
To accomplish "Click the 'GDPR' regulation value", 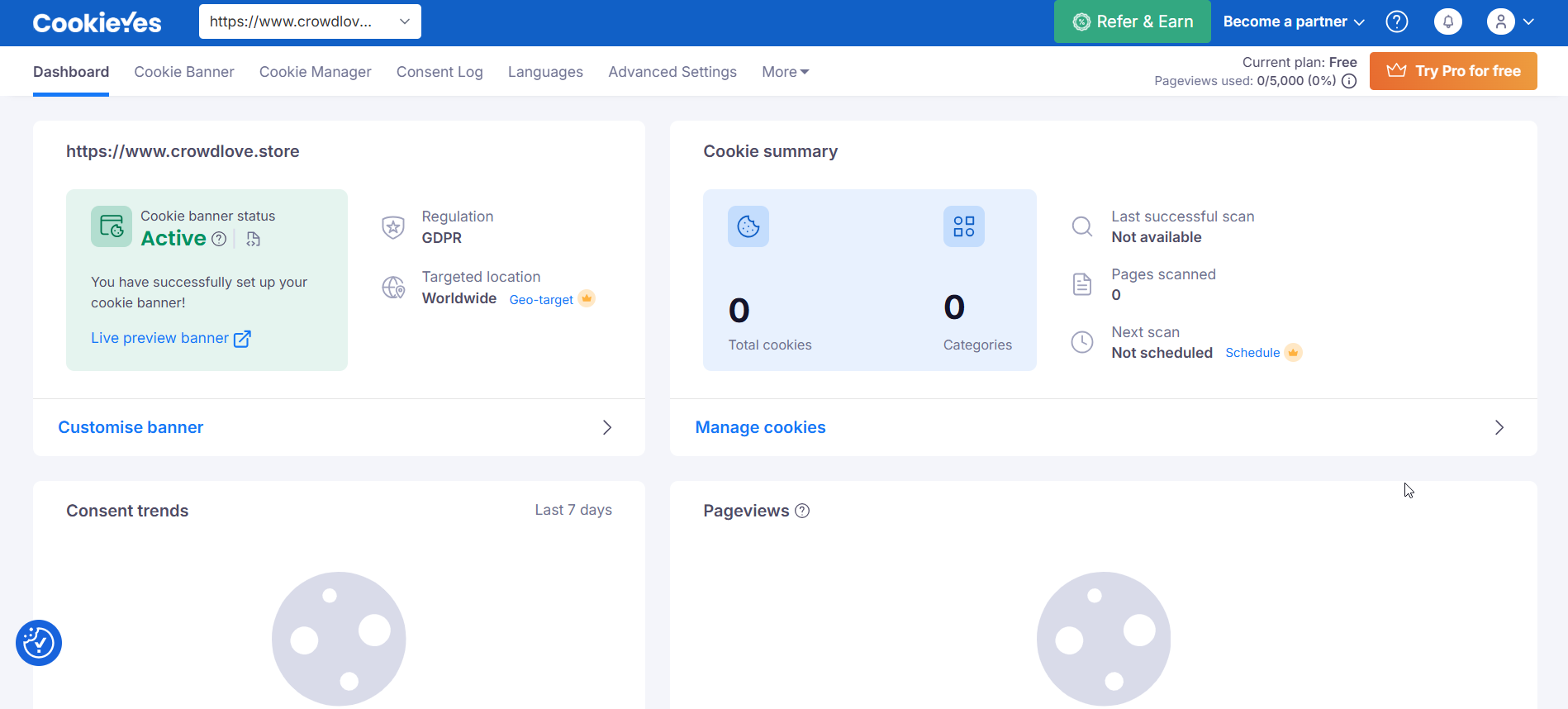I will click(x=442, y=238).
